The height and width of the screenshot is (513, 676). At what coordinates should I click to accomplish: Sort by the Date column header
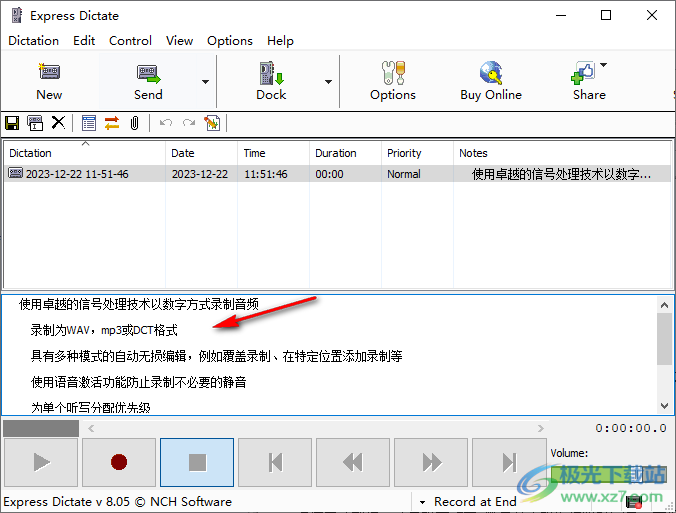tap(202, 153)
